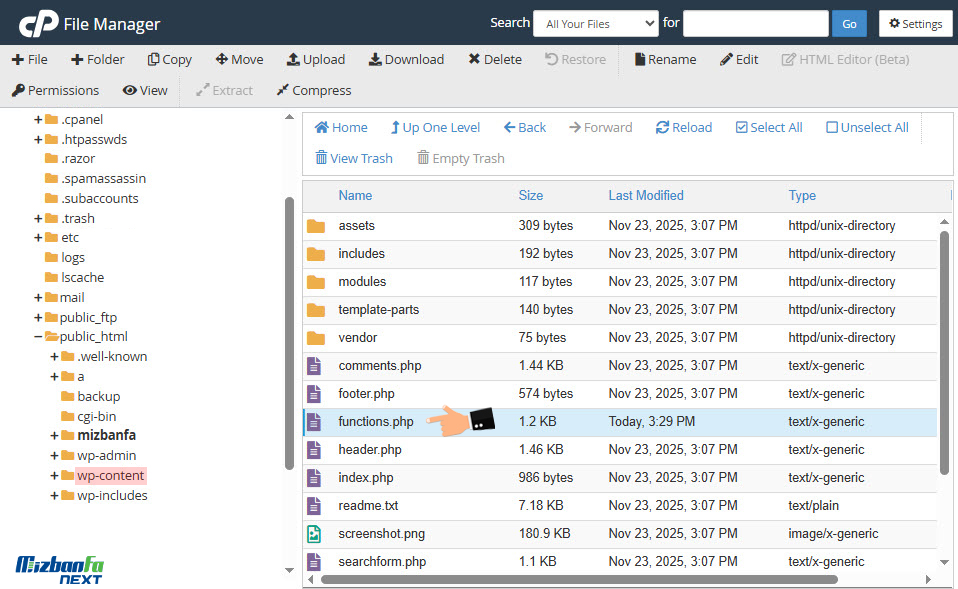Click the Upload toolbar icon

click(x=293, y=59)
